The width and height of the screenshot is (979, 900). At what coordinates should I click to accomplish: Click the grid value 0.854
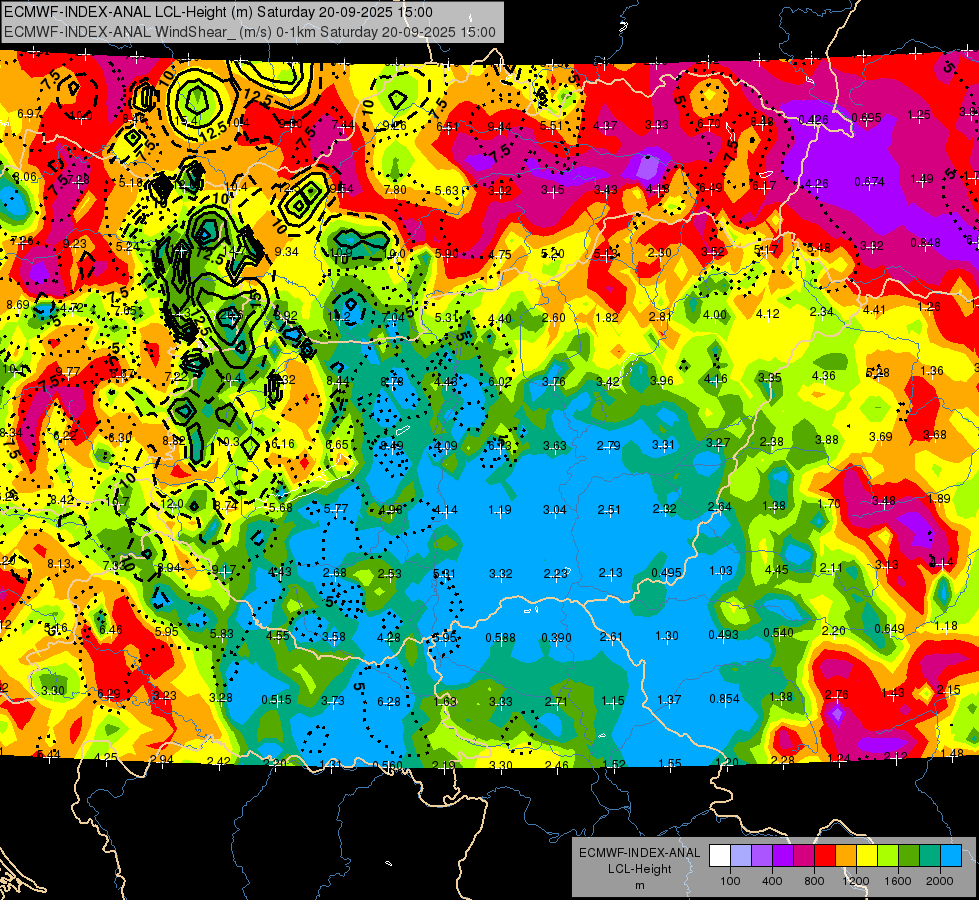coord(724,699)
